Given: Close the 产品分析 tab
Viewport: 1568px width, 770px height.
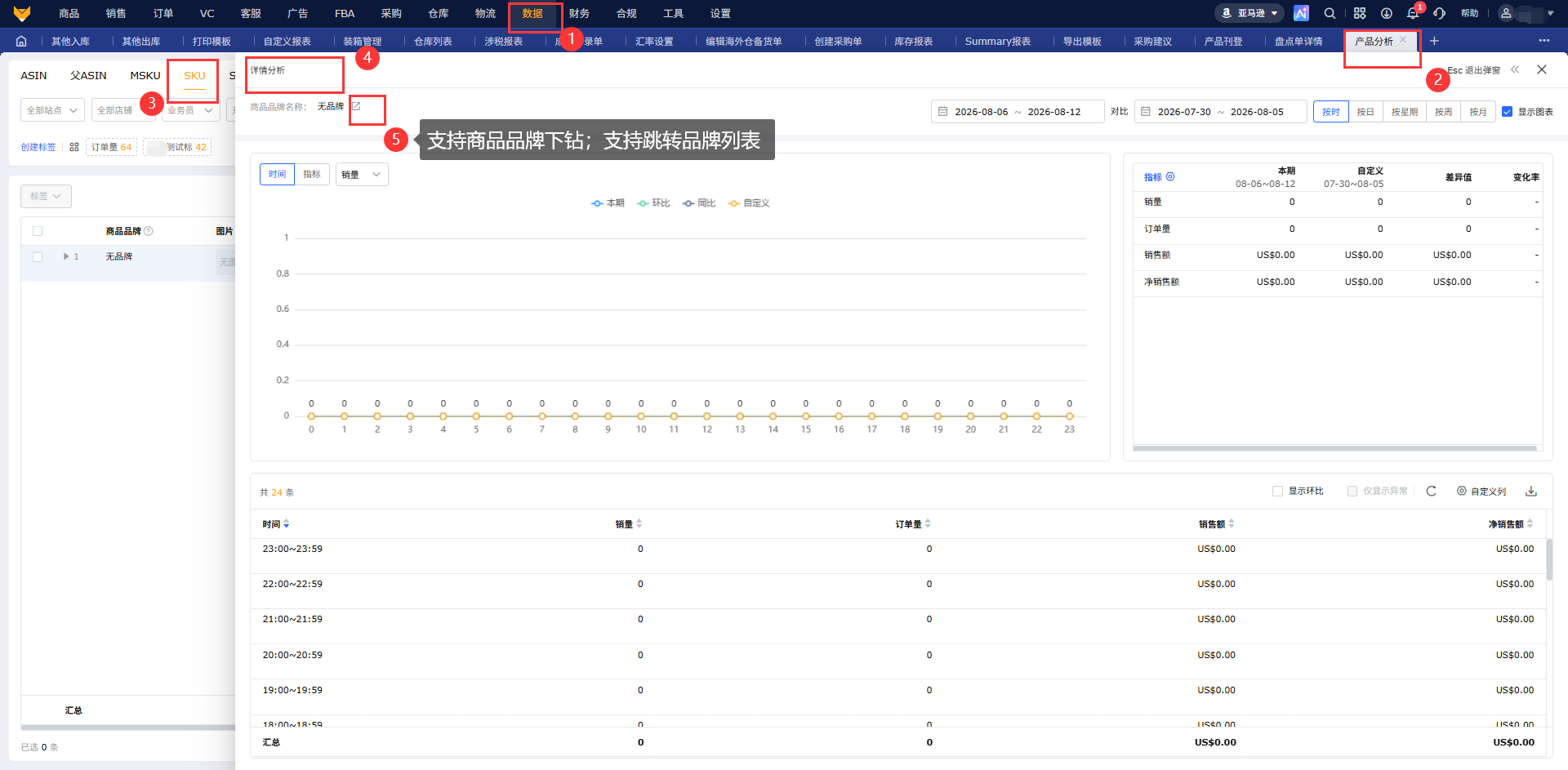Looking at the screenshot, I should (x=1403, y=40).
